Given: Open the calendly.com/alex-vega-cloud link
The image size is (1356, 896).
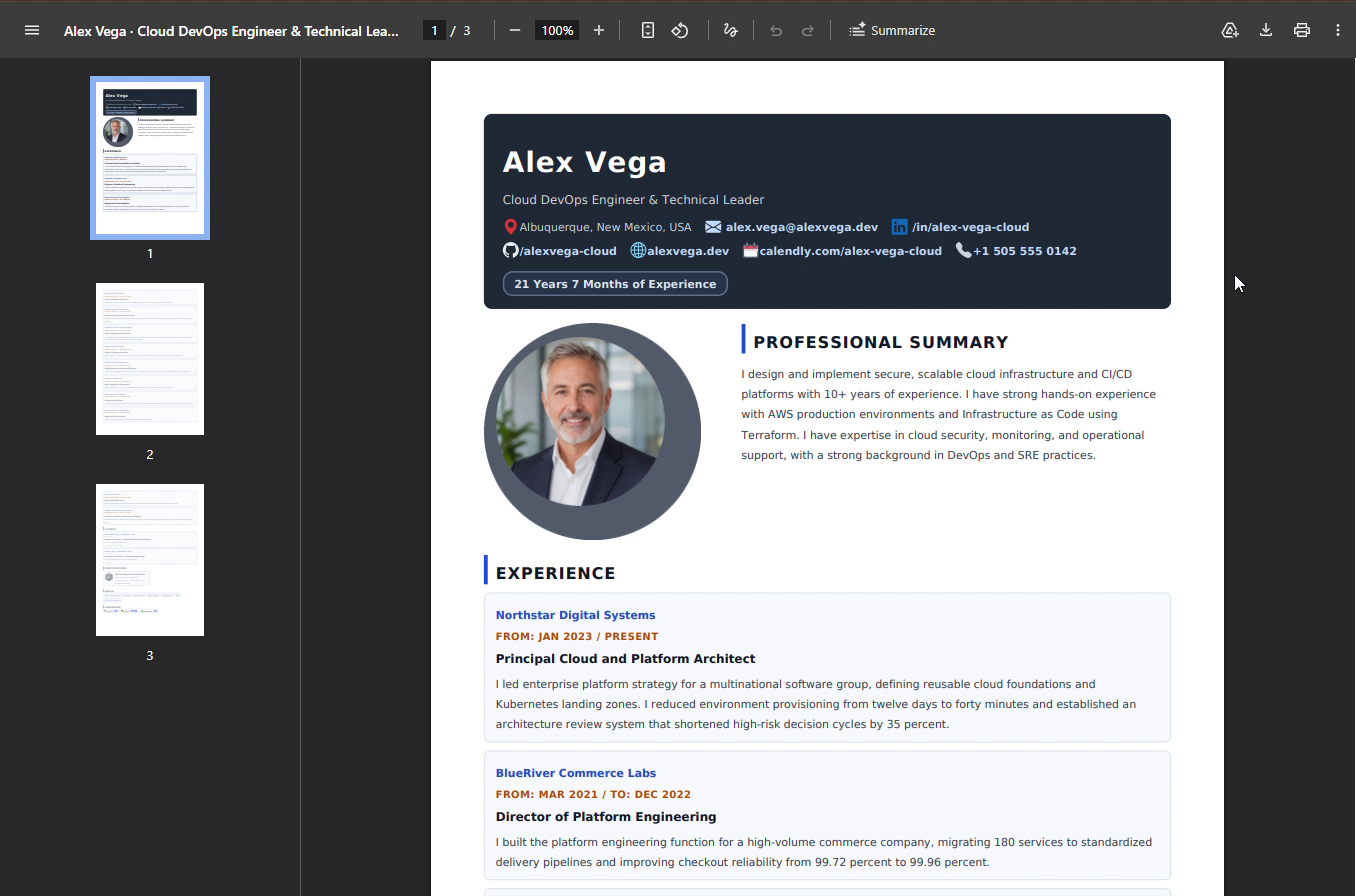Looking at the screenshot, I should (x=851, y=251).
